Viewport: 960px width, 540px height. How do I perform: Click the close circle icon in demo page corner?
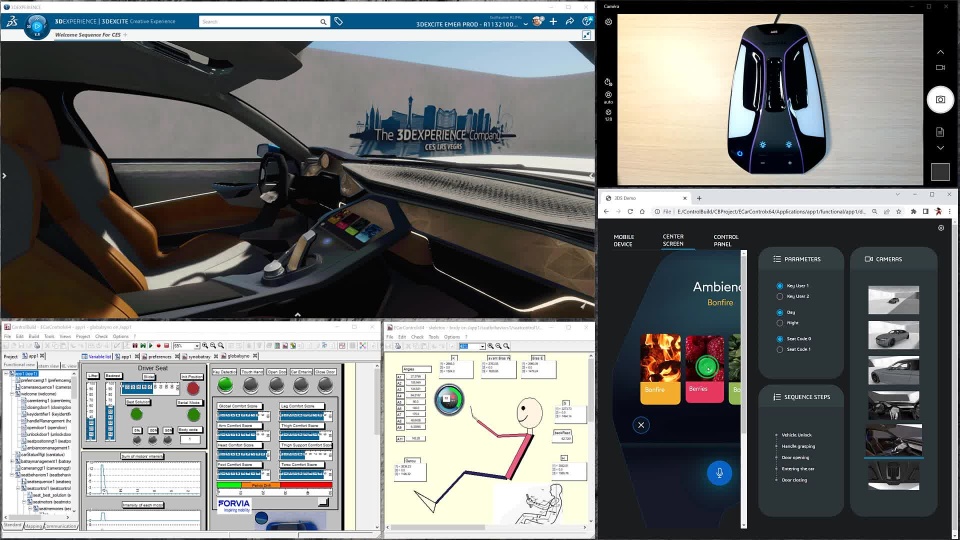click(941, 228)
